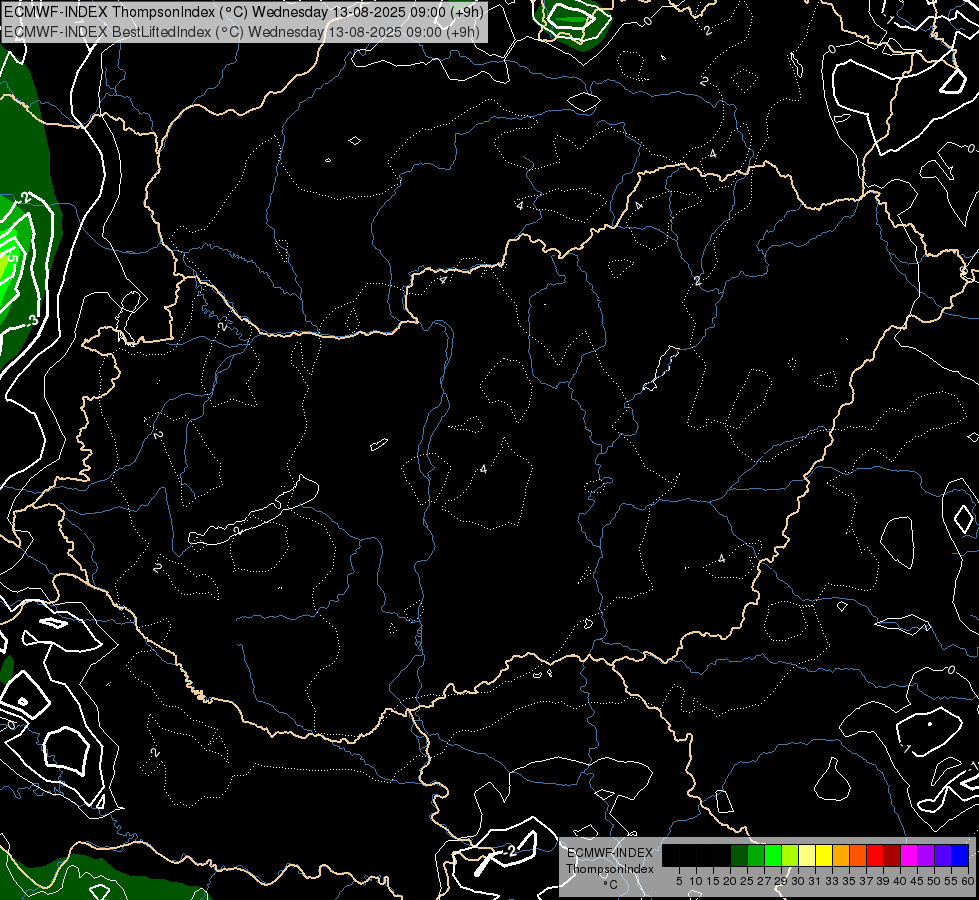Click the dark red 39-40 legend swatch
979x900 pixels.
pos(892,855)
